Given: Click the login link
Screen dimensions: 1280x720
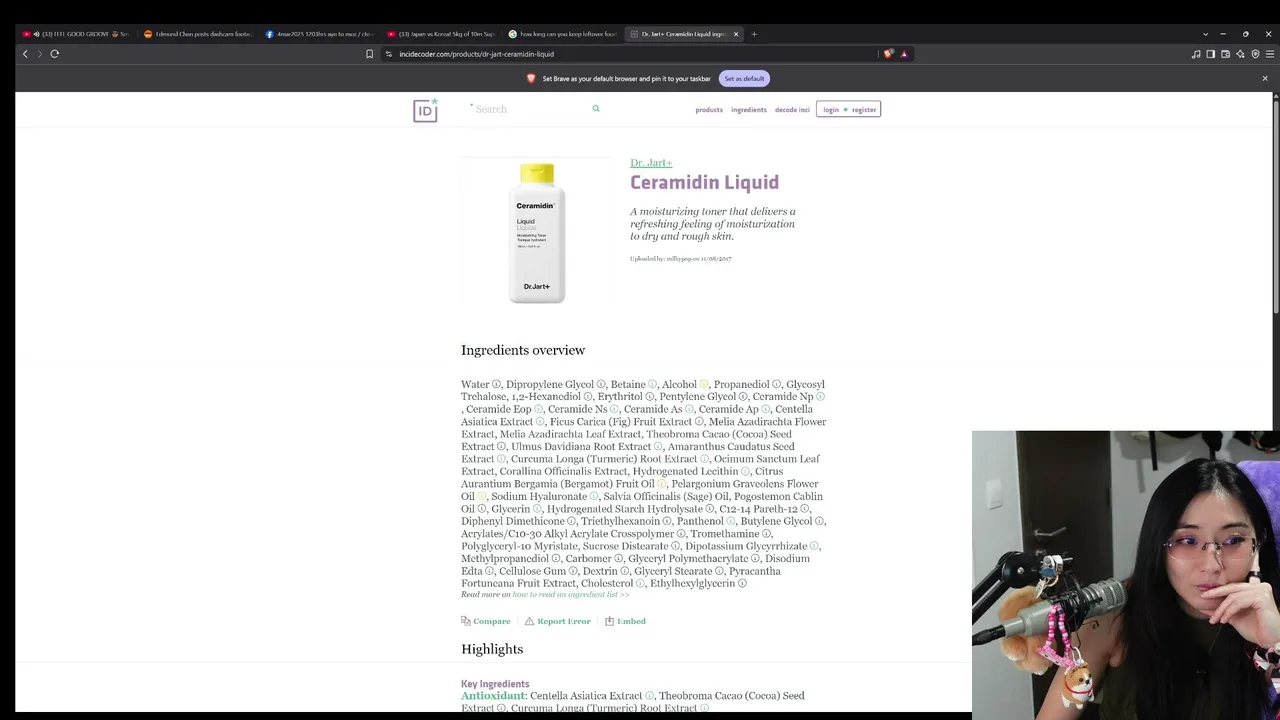Looking at the screenshot, I should tap(831, 110).
